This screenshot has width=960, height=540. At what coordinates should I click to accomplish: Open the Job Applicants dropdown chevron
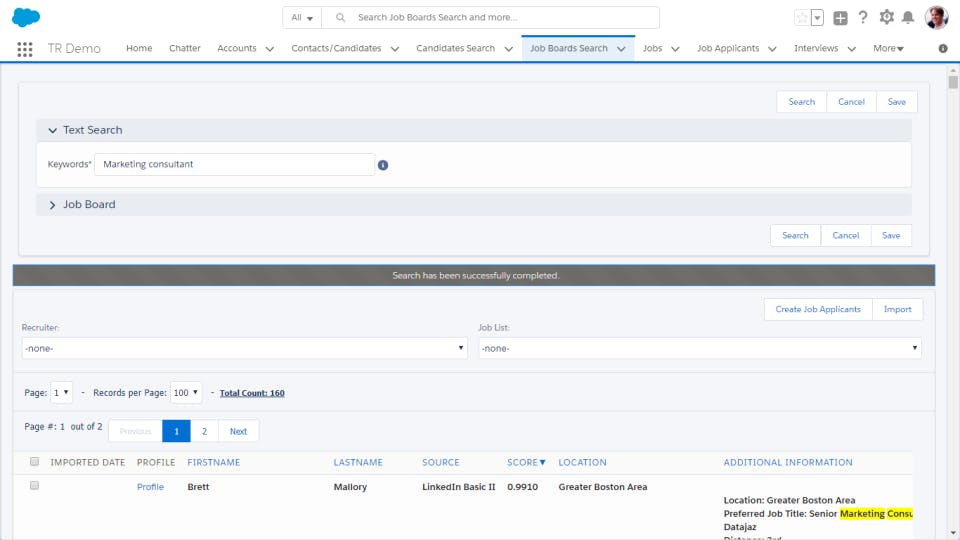point(772,48)
